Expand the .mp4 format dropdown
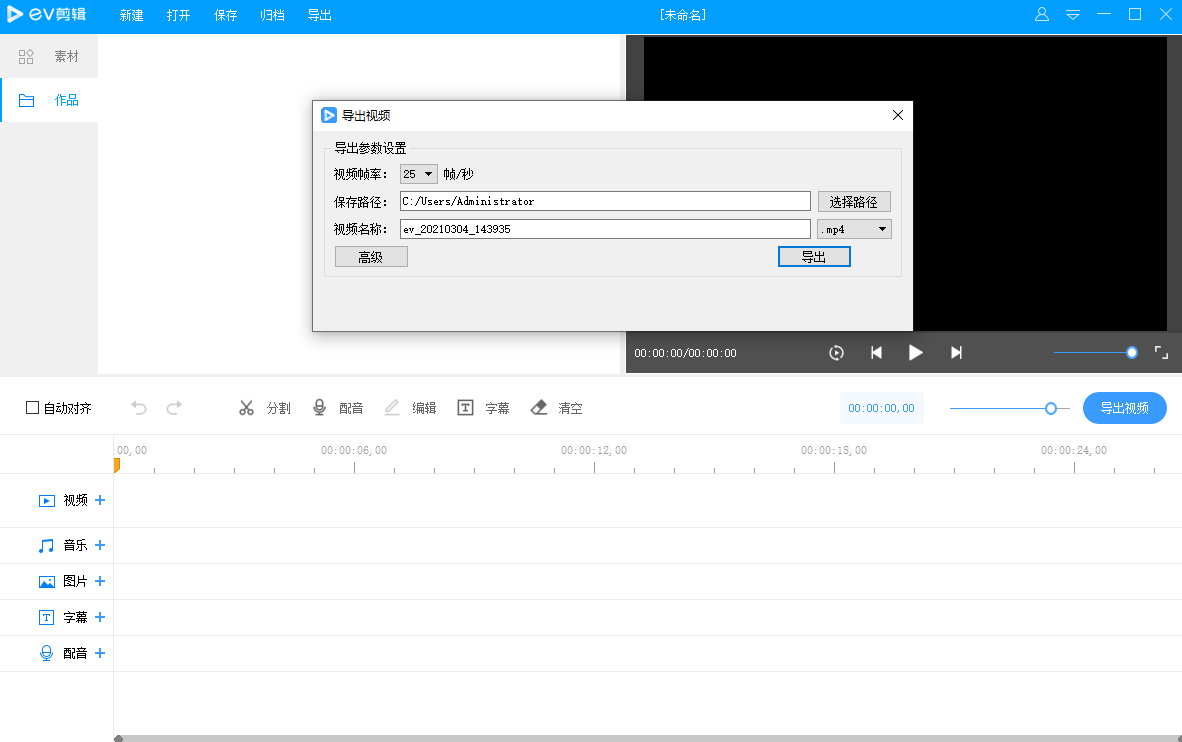Screen dimensions: 1182x742 click(854, 229)
